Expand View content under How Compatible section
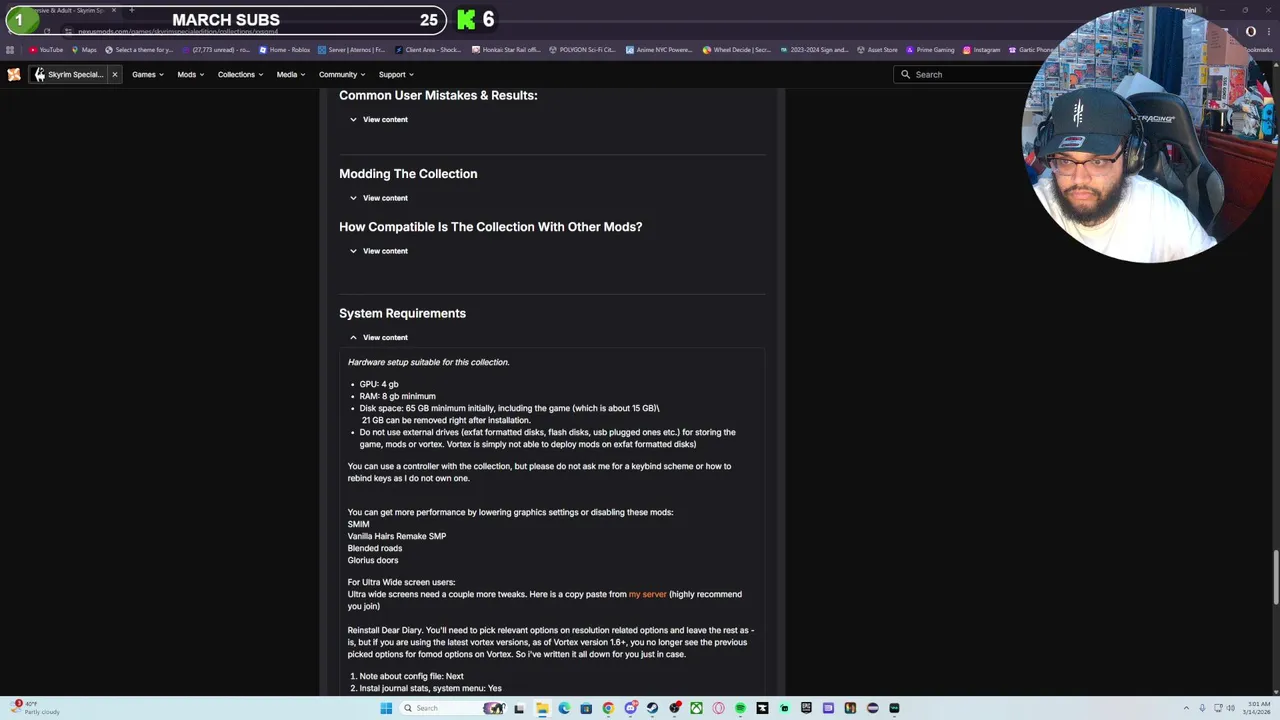This screenshot has width=1280, height=720. coord(378,251)
